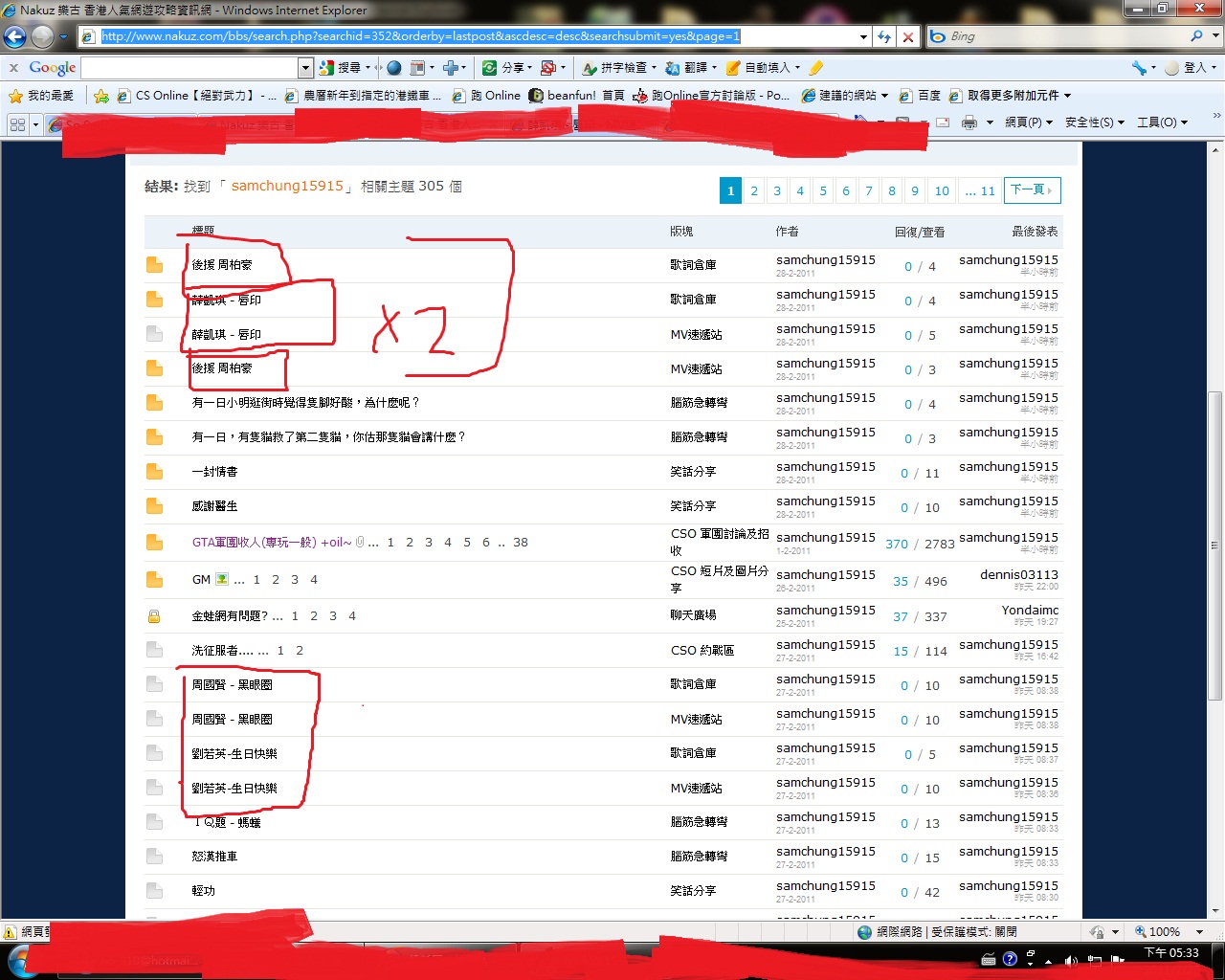
Task: Click the Google toolbar highlighter pen icon
Action: click(815, 68)
